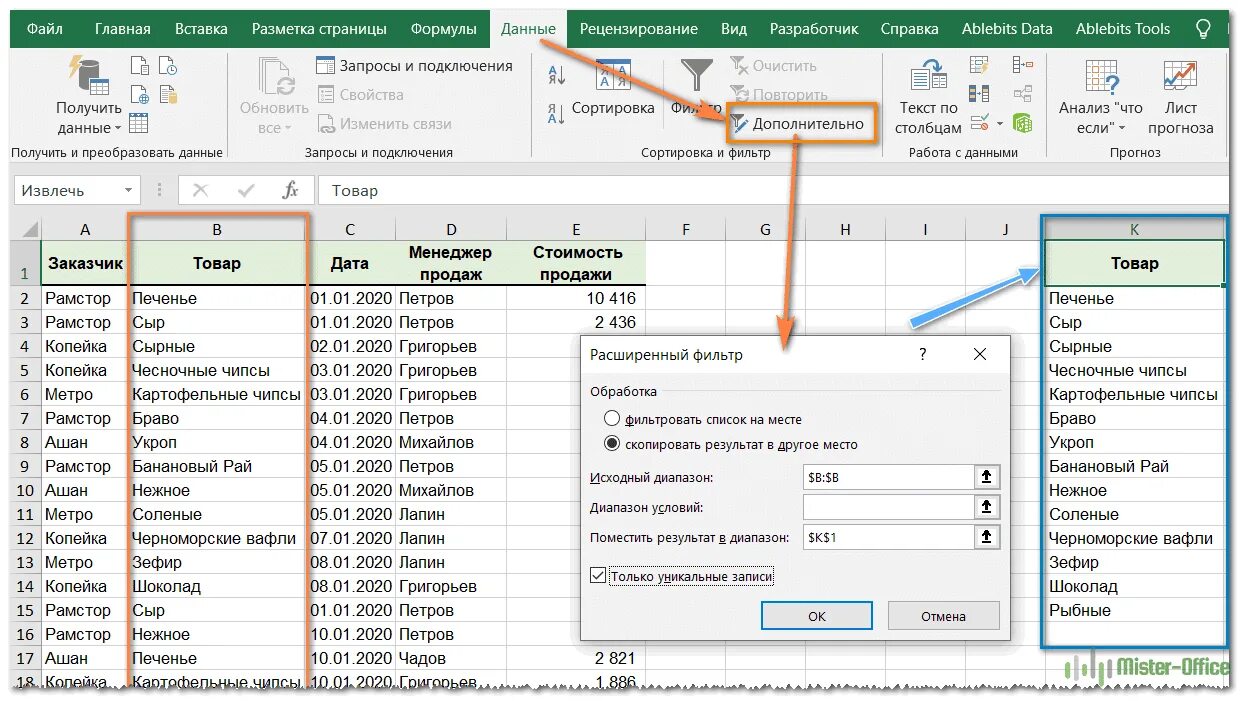Open the Ablebits Tools tab
The width and height of the screenshot is (1240, 706).
coord(1122,29)
